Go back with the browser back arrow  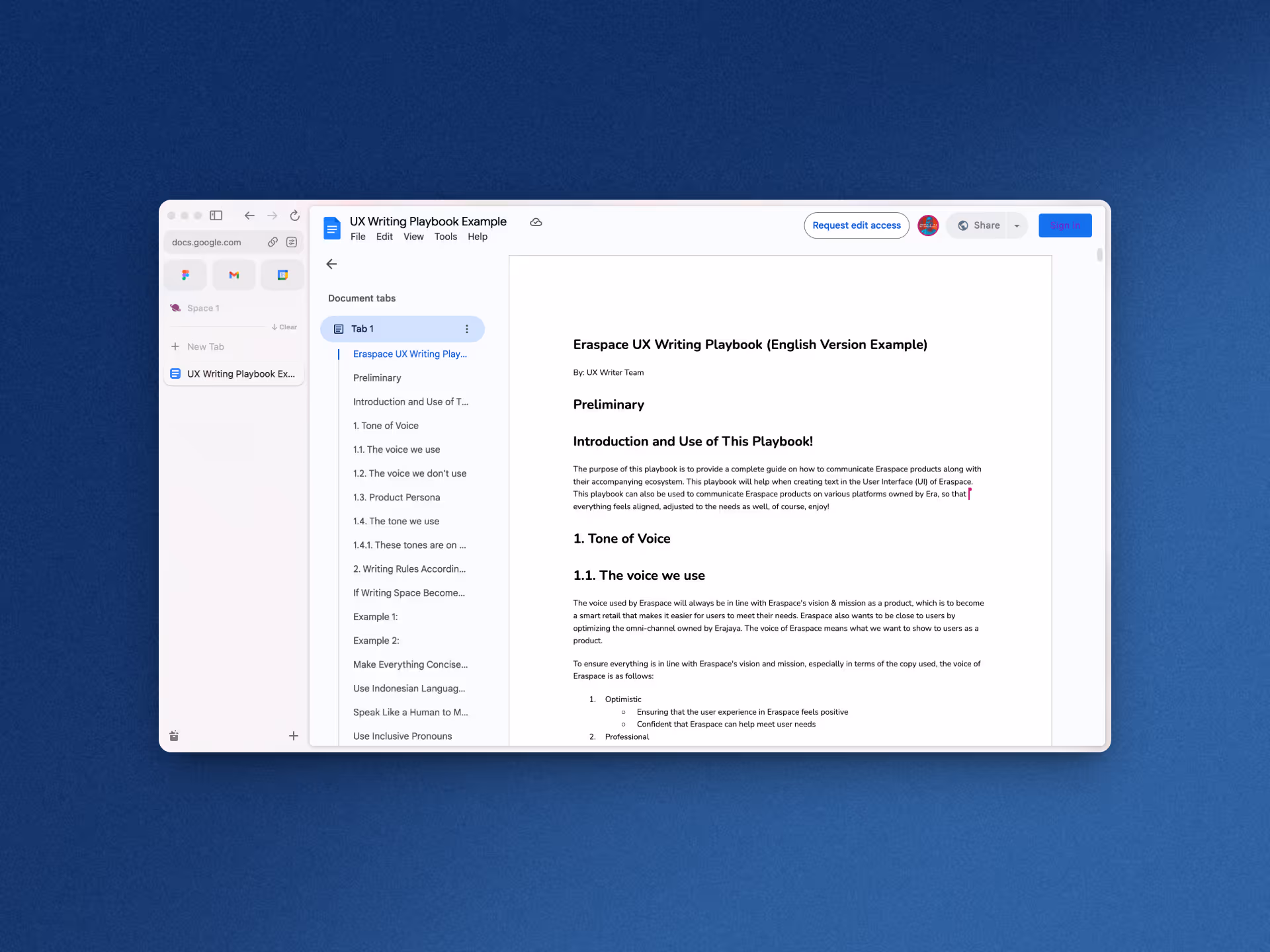(x=249, y=216)
